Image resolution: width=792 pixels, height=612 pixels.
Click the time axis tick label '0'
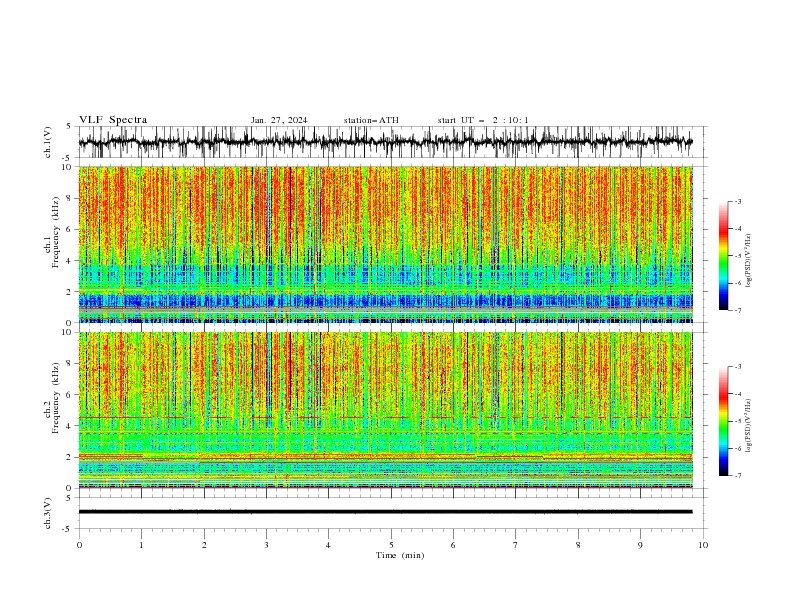[x=79, y=545]
